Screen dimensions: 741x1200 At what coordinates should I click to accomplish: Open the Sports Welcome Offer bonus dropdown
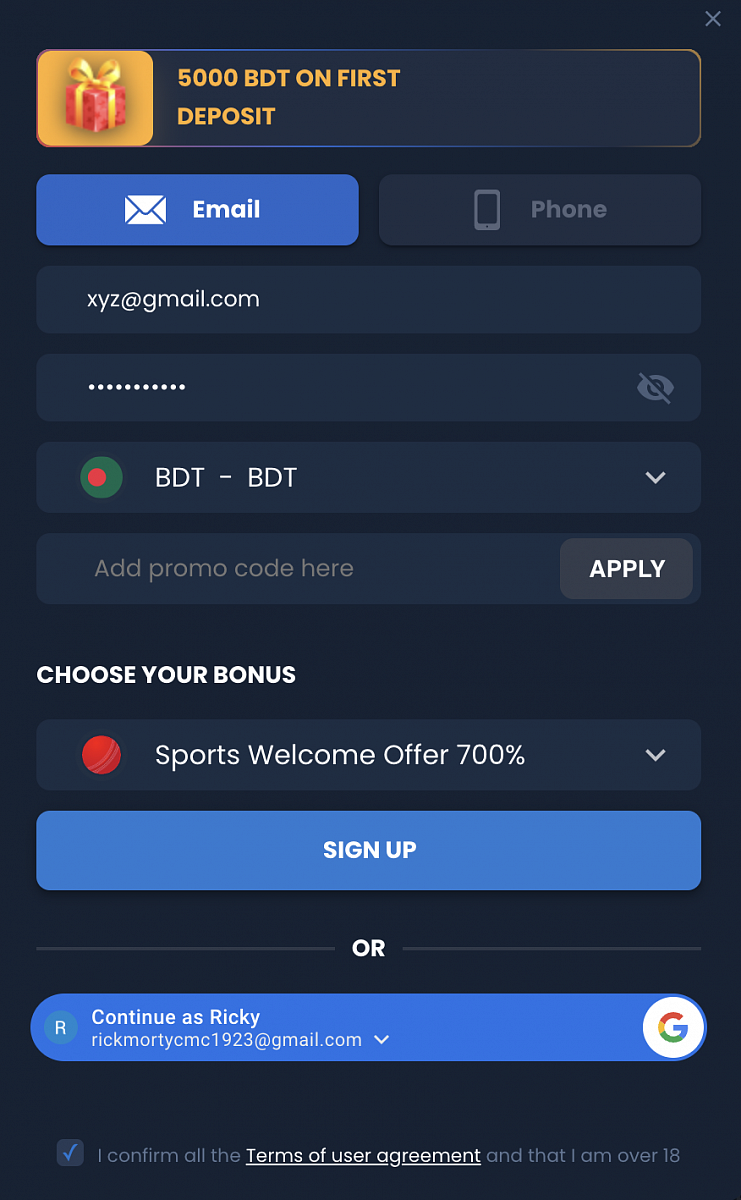click(x=655, y=755)
